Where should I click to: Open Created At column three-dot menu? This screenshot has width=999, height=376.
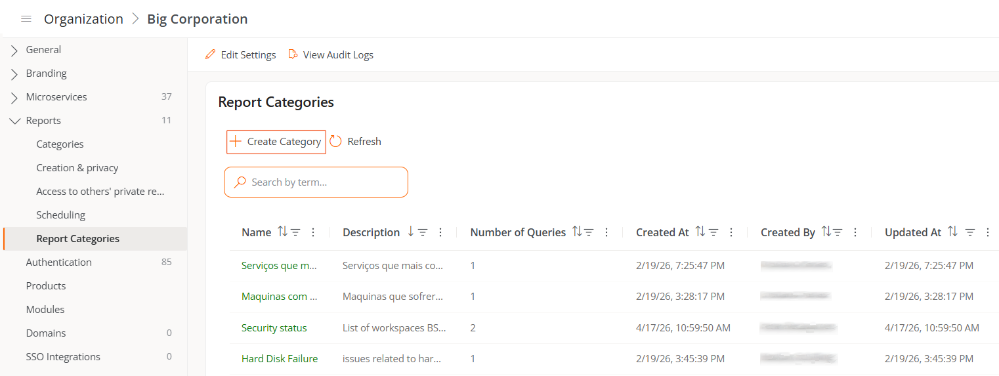point(731,233)
